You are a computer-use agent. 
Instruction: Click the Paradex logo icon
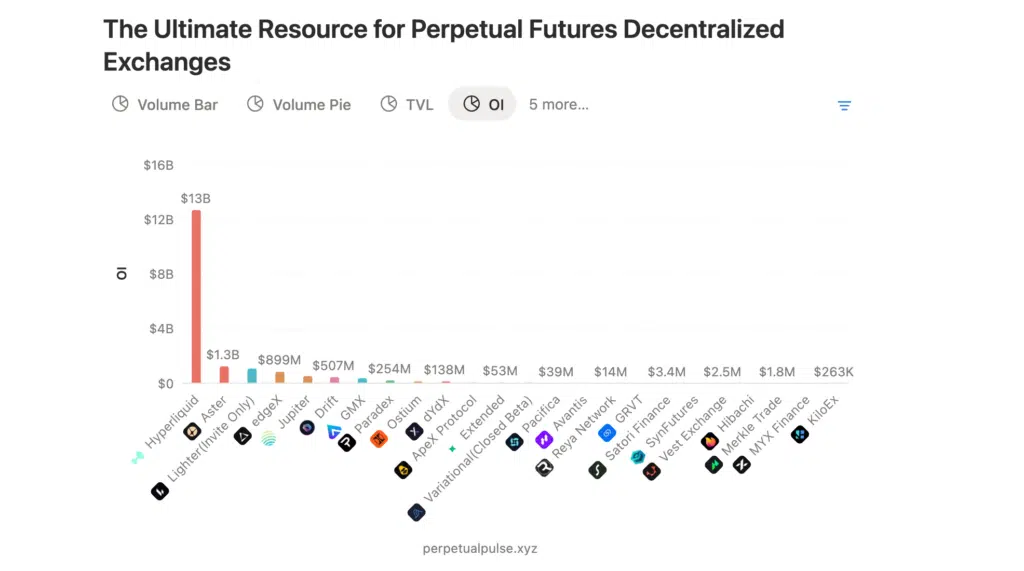tap(347, 441)
